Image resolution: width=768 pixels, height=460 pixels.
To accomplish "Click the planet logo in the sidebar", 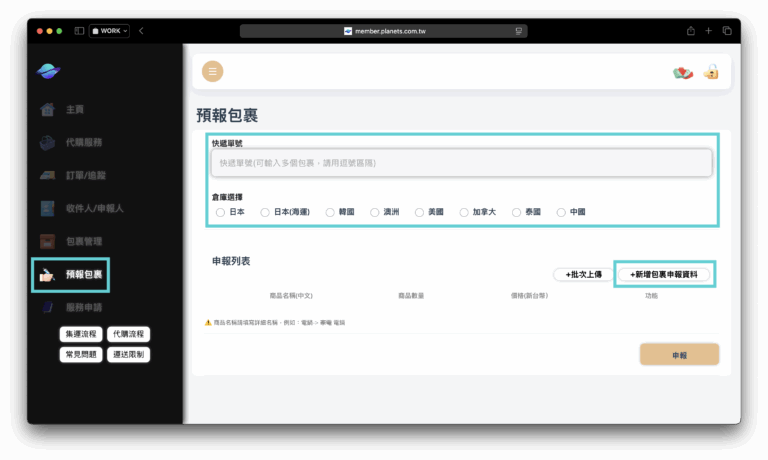I will click(x=48, y=72).
